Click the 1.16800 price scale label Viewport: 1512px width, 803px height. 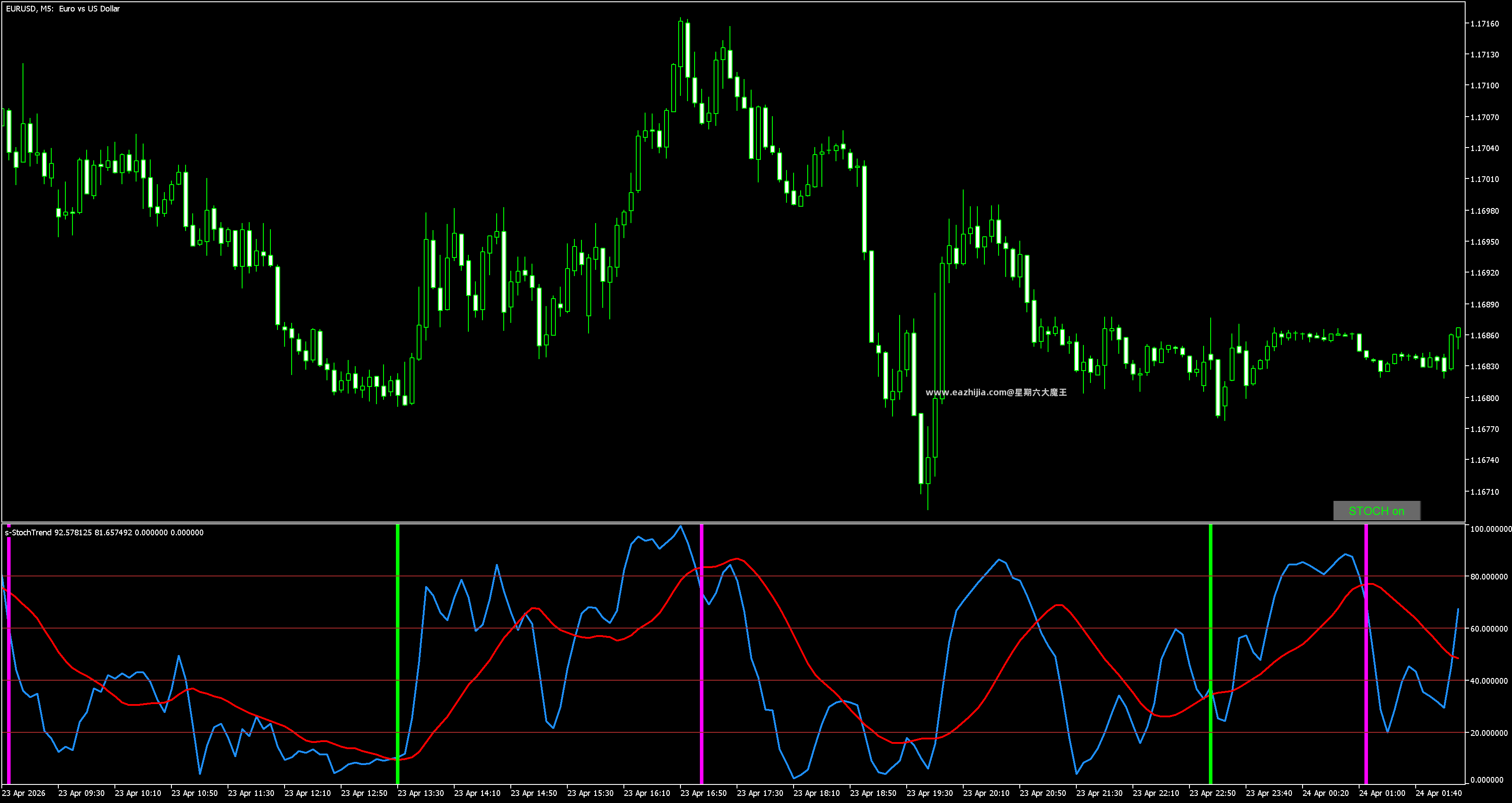[x=1485, y=398]
